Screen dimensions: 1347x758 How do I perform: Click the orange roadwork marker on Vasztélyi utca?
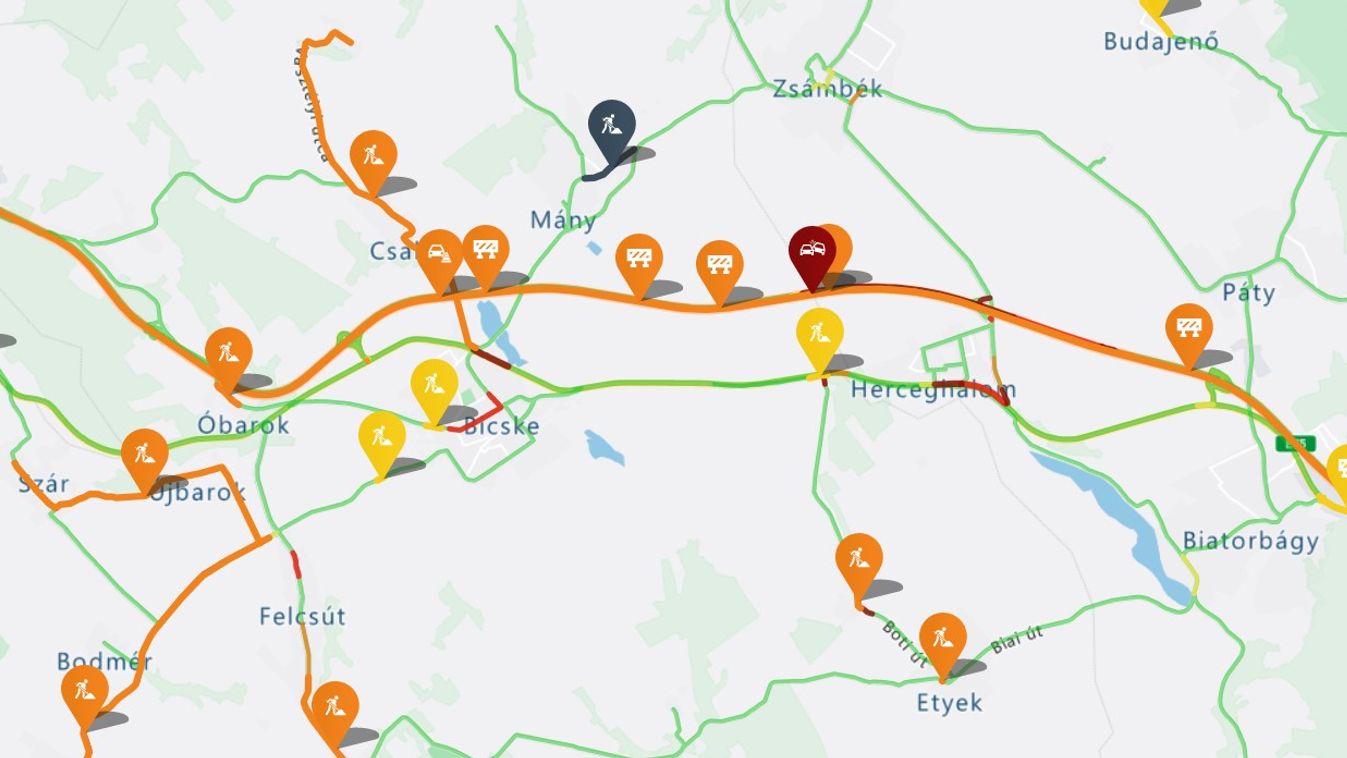374,159
